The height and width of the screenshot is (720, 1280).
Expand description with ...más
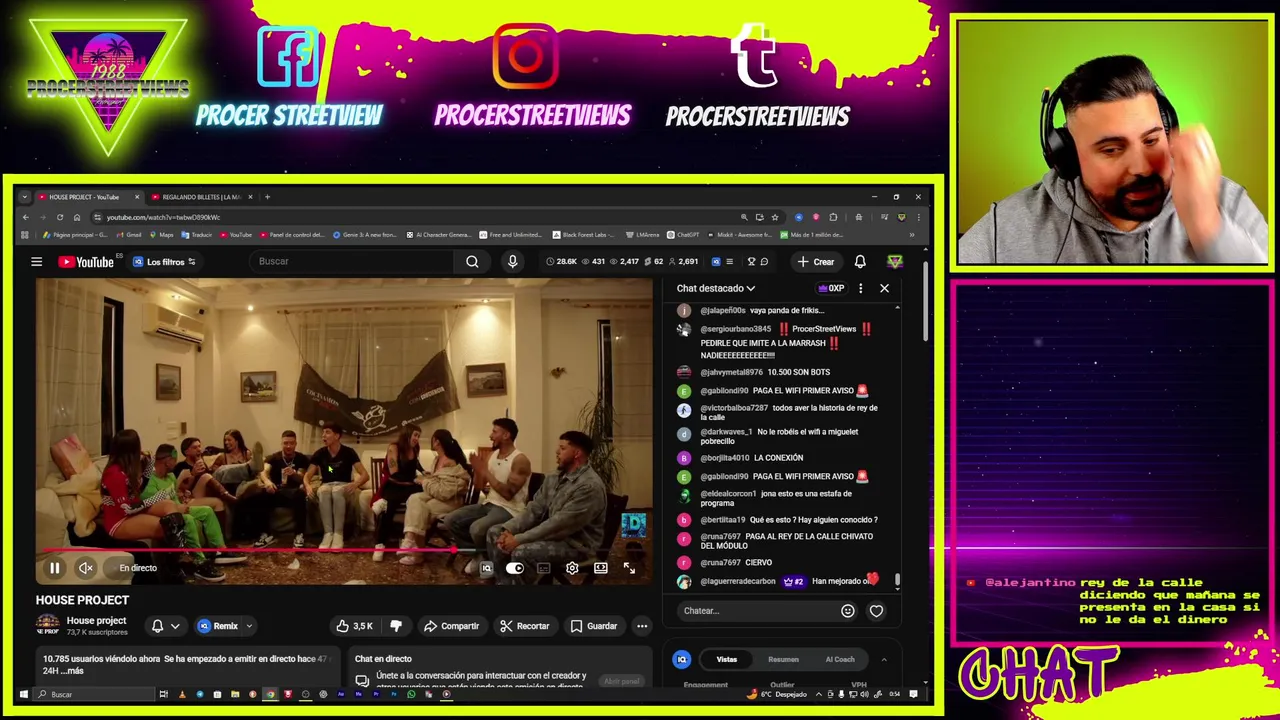click(x=70, y=671)
